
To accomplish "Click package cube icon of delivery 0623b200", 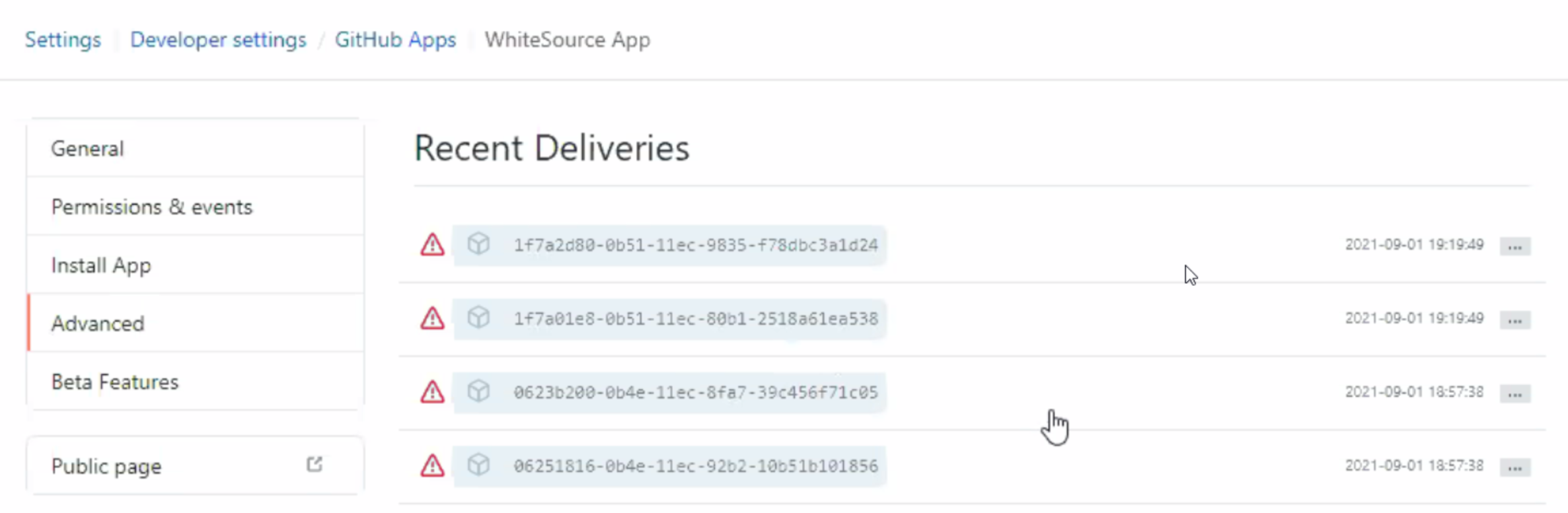I will click(478, 392).
